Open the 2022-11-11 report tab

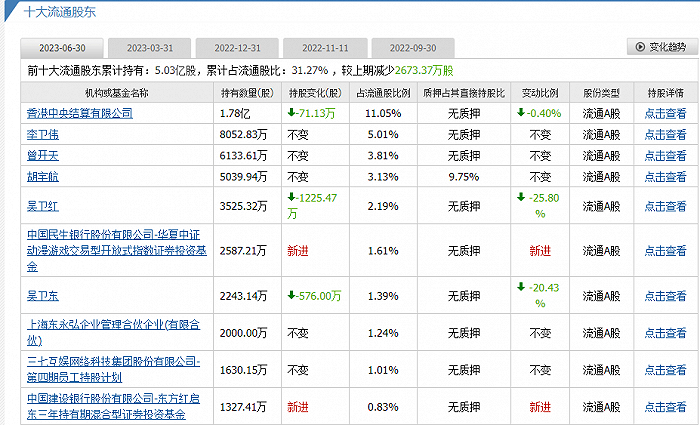[x=325, y=48]
